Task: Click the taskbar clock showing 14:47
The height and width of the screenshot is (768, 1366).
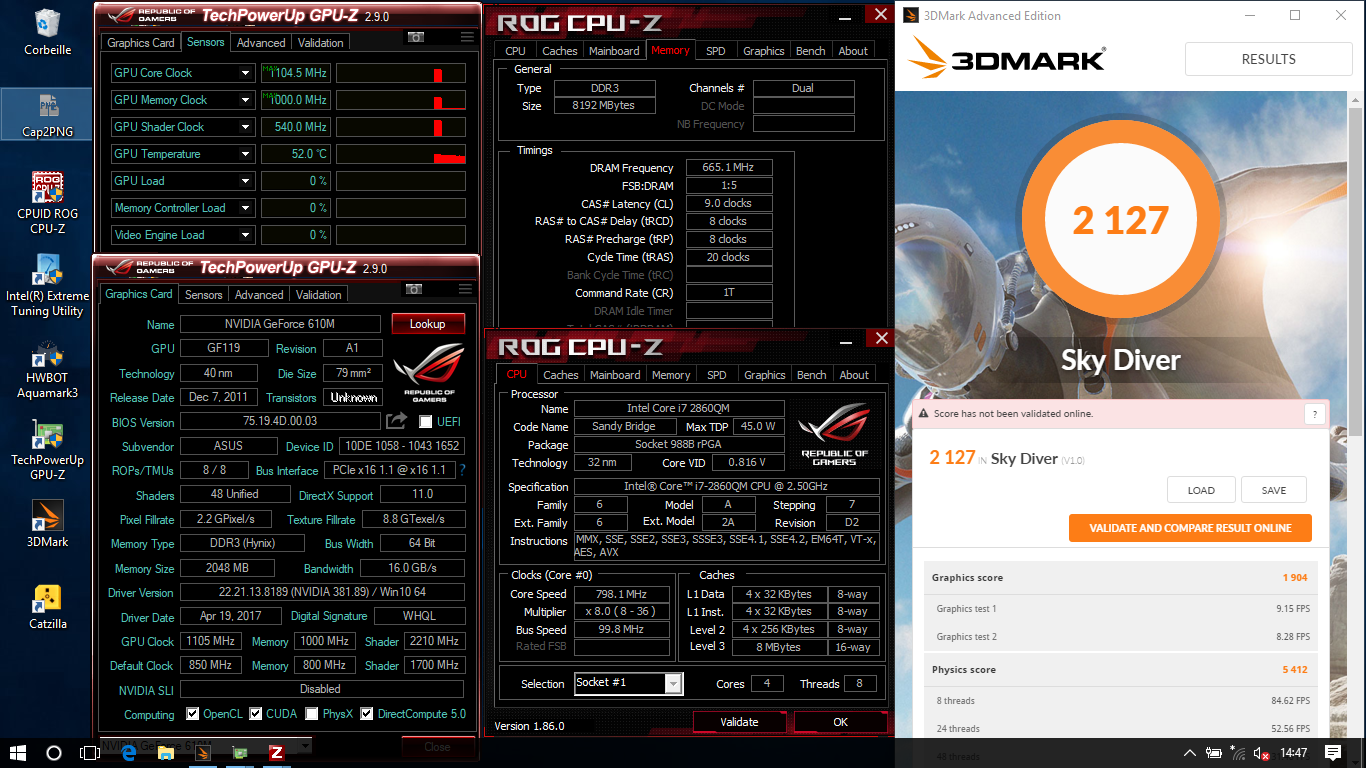Action: 1294,752
